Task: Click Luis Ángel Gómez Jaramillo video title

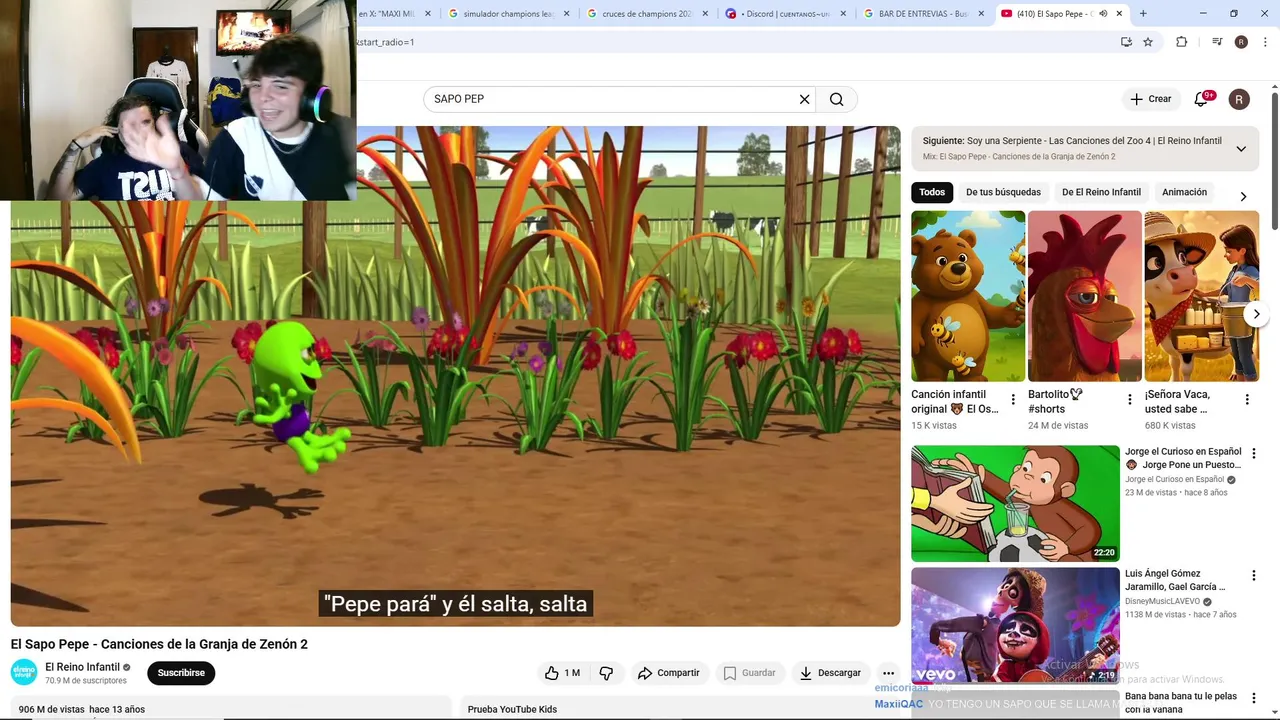Action: [x=1175, y=580]
